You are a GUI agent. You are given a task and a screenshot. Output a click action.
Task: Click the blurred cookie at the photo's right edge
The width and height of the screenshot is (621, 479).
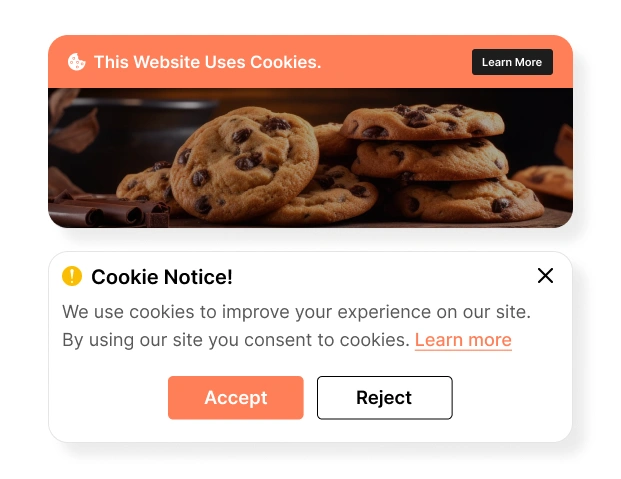(545, 181)
